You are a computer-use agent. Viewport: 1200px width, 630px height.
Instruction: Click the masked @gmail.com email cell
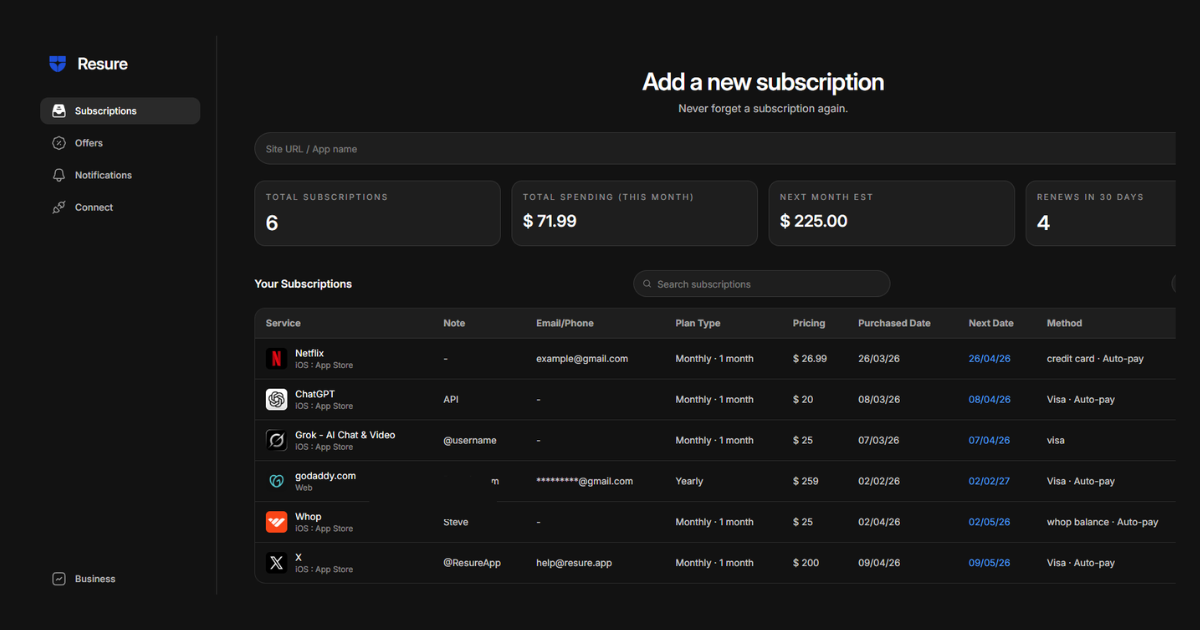click(x=585, y=481)
